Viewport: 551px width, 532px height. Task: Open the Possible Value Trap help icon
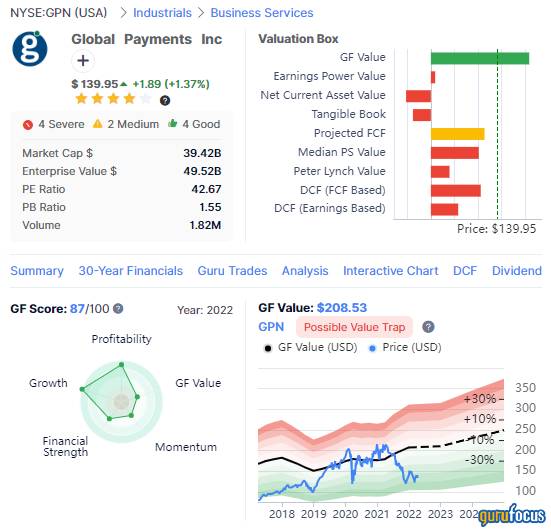428,327
